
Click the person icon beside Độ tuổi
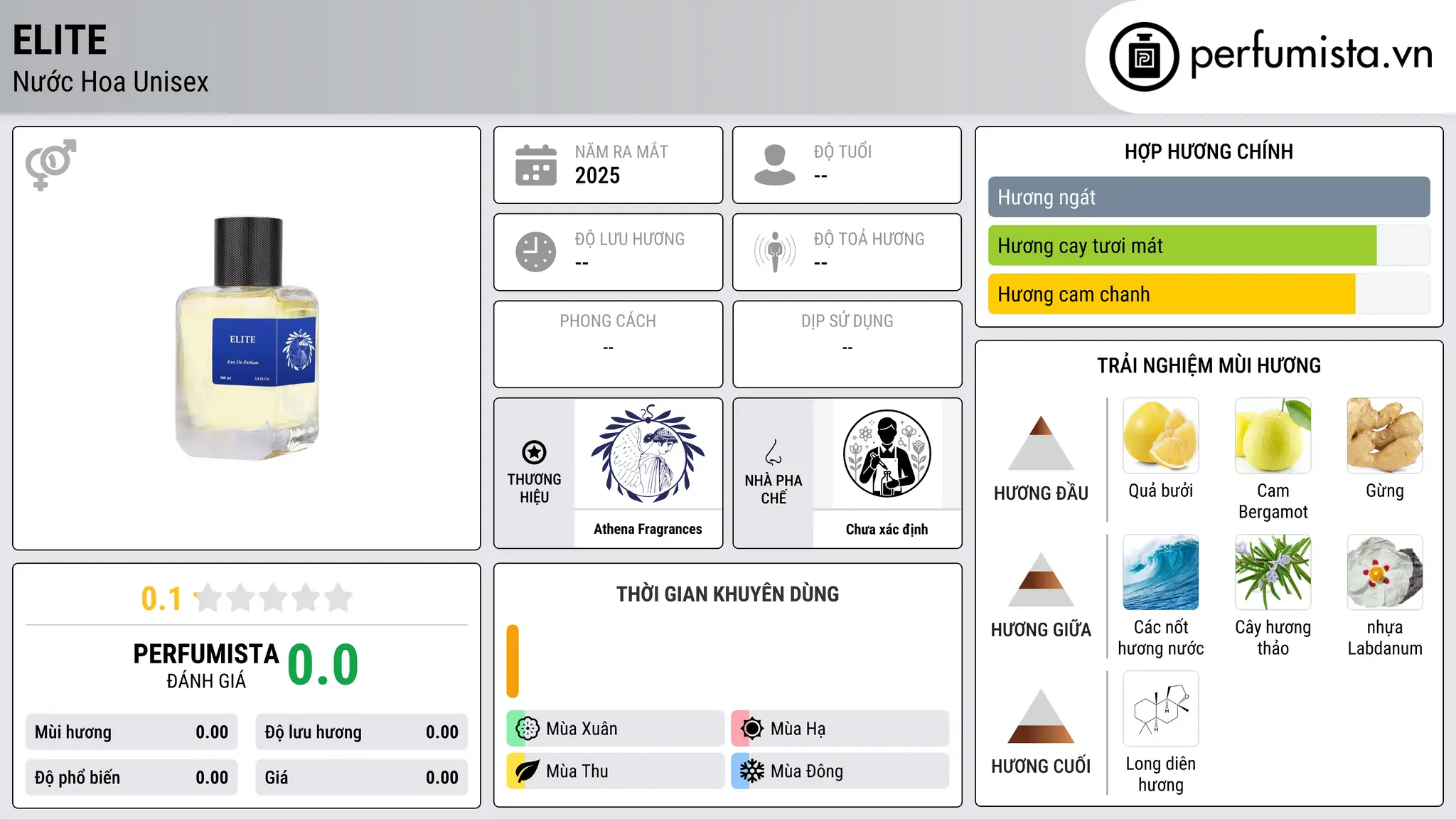[x=775, y=165]
